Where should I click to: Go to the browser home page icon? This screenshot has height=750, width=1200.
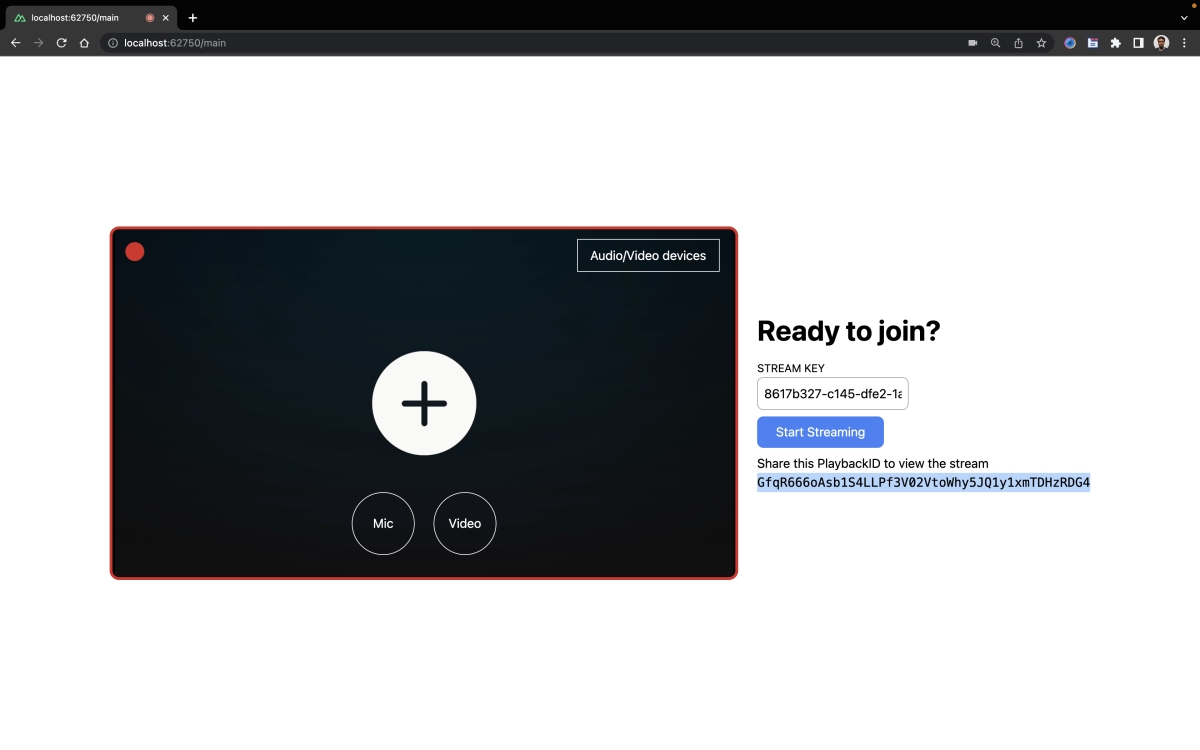coord(84,43)
